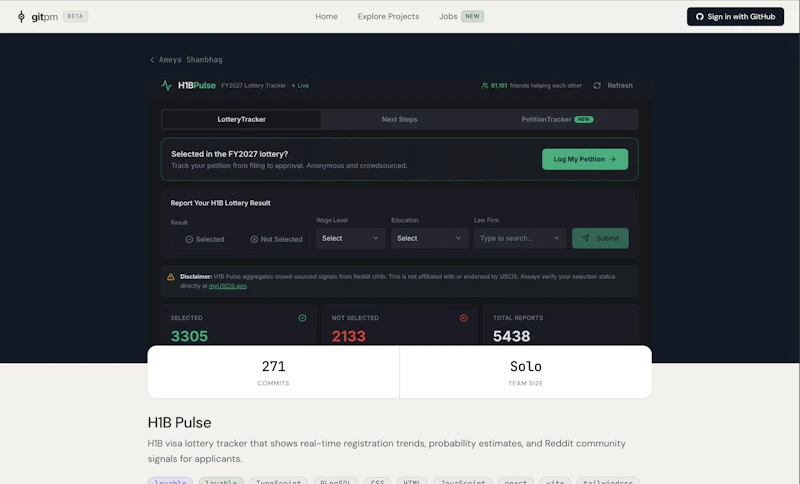Click the NOT SELECTED 2133 count card
Viewport: 800px width, 484px height.
click(x=399, y=326)
